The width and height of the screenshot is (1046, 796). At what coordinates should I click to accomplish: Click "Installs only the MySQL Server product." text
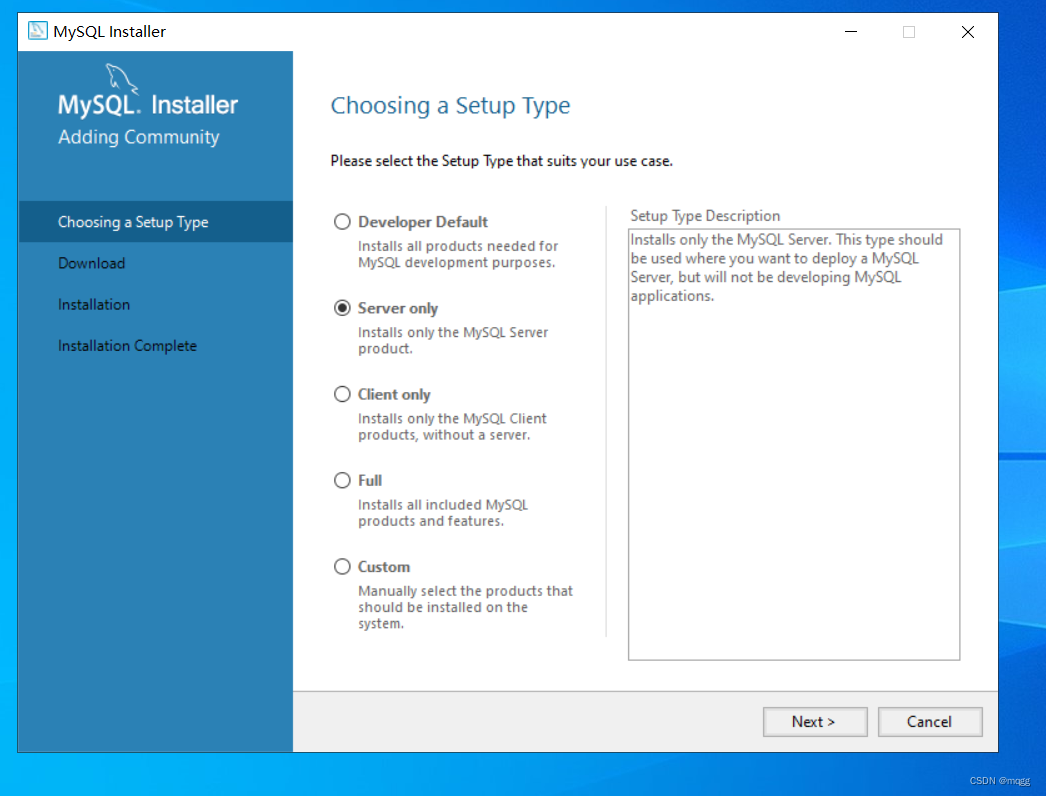click(x=453, y=340)
